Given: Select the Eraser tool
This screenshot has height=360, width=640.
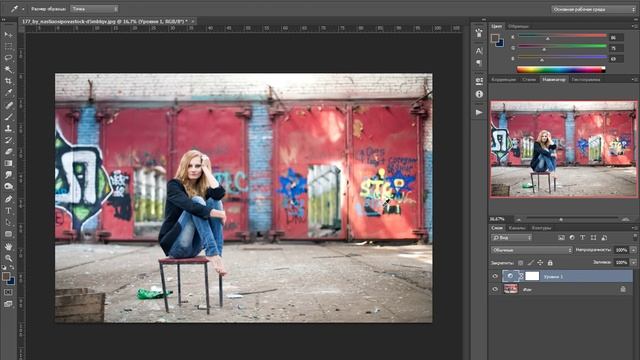Looking at the screenshot, I should coord(8,151).
